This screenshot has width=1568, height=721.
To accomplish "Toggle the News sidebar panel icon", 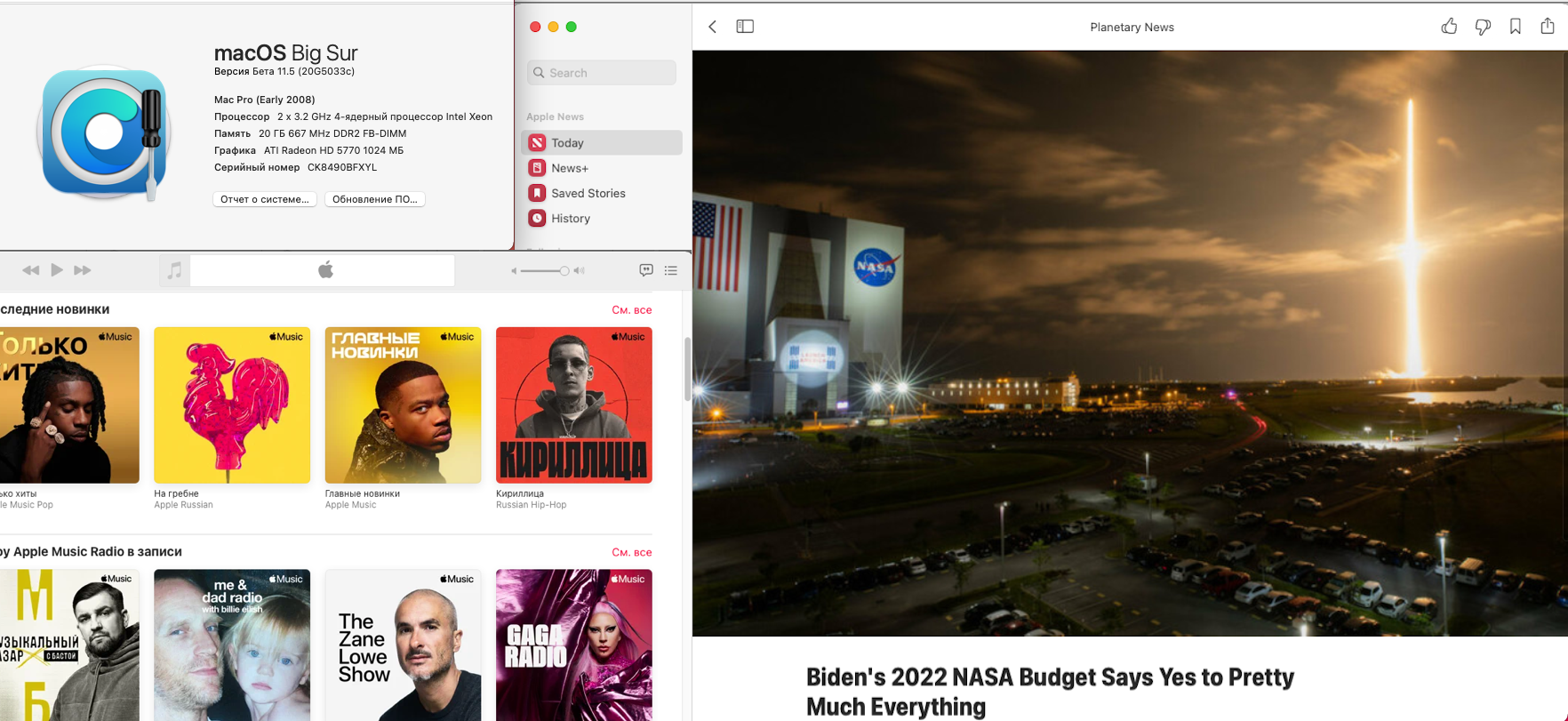I will 745,27.
